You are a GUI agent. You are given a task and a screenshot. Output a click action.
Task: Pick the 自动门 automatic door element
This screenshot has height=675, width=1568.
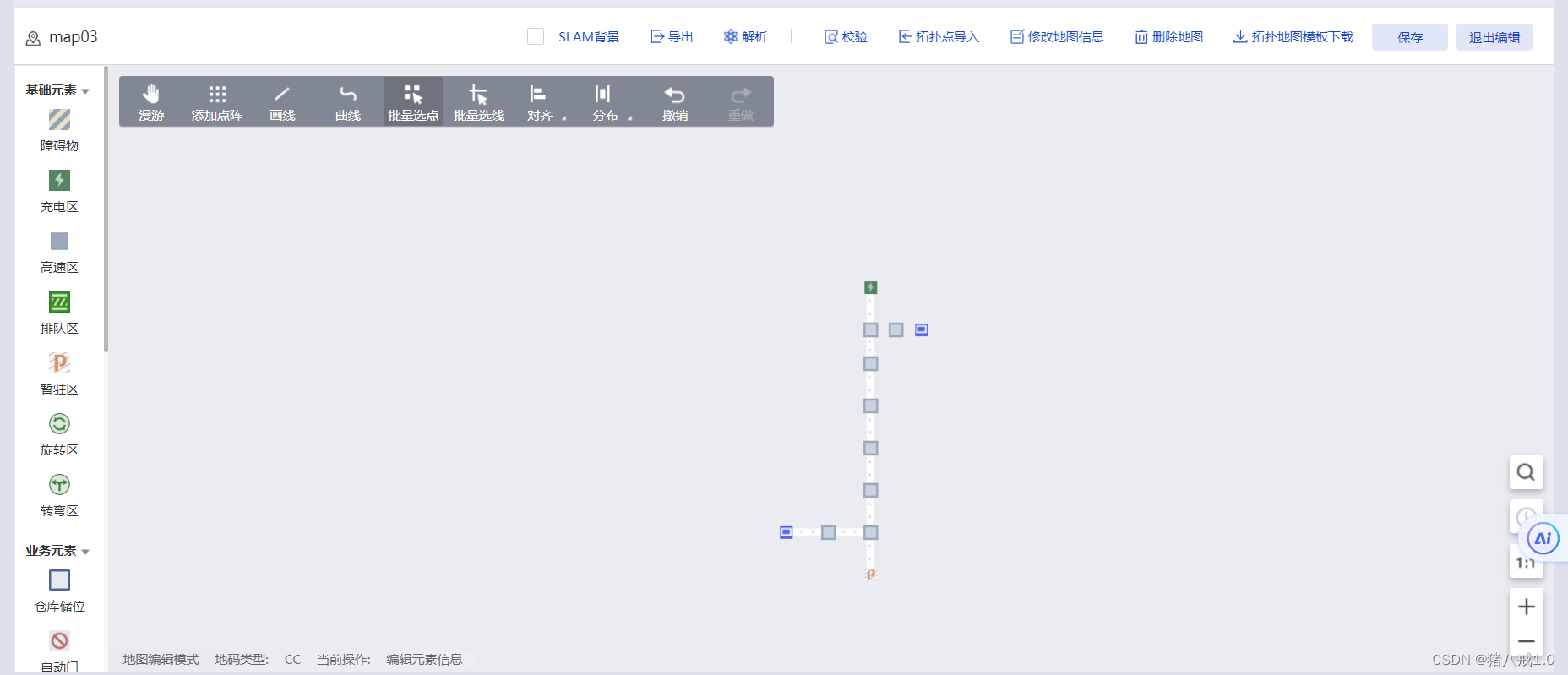59,651
